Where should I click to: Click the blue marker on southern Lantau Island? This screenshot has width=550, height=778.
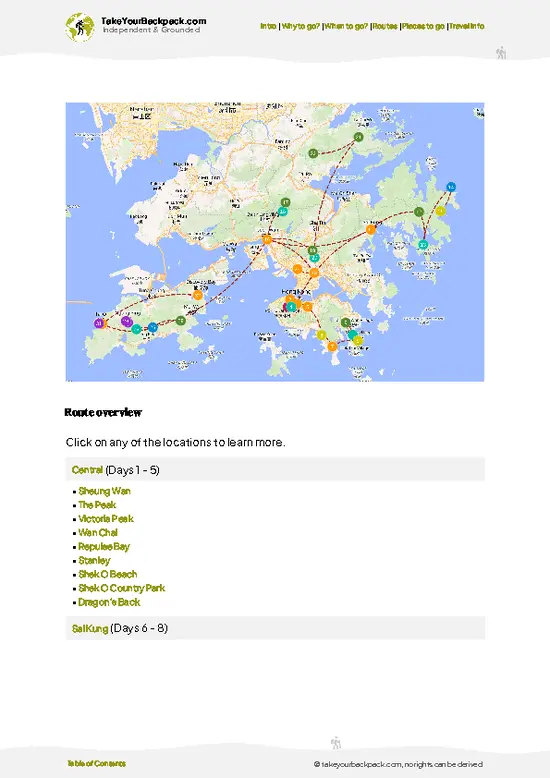(152, 327)
